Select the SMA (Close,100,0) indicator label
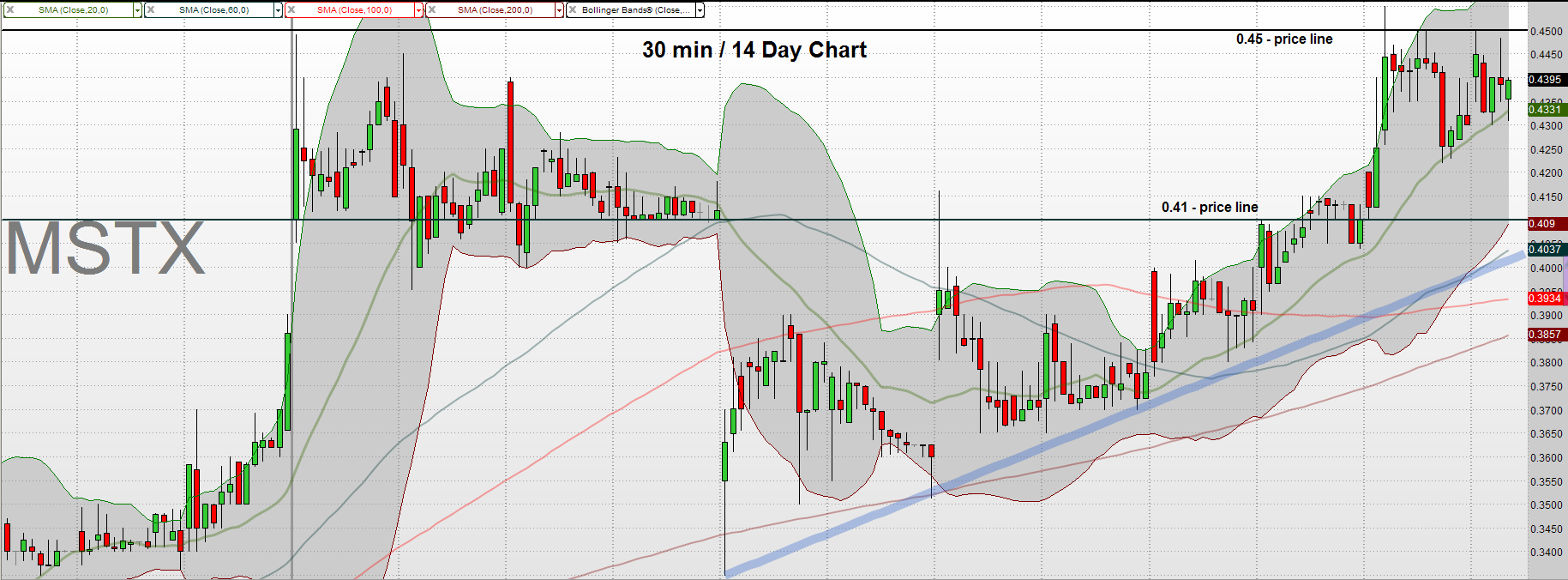 click(x=354, y=10)
